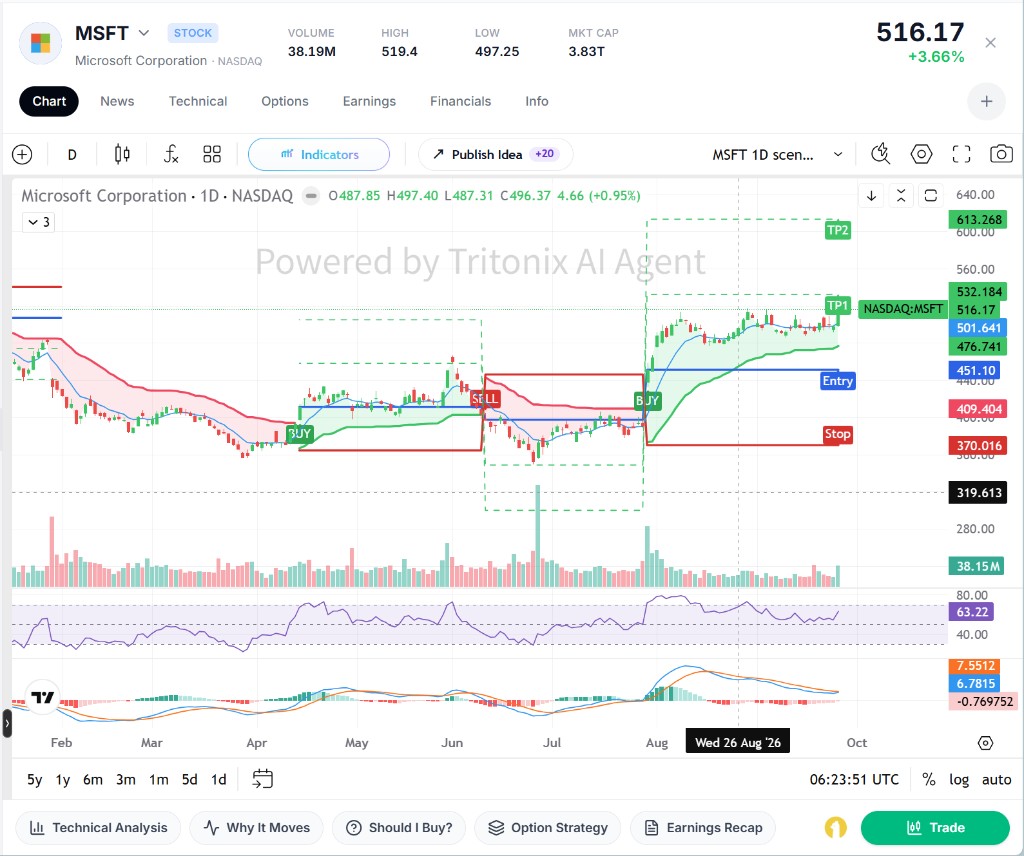The height and width of the screenshot is (856, 1024).
Task: Switch to the News tab
Action: (x=117, y=101)
